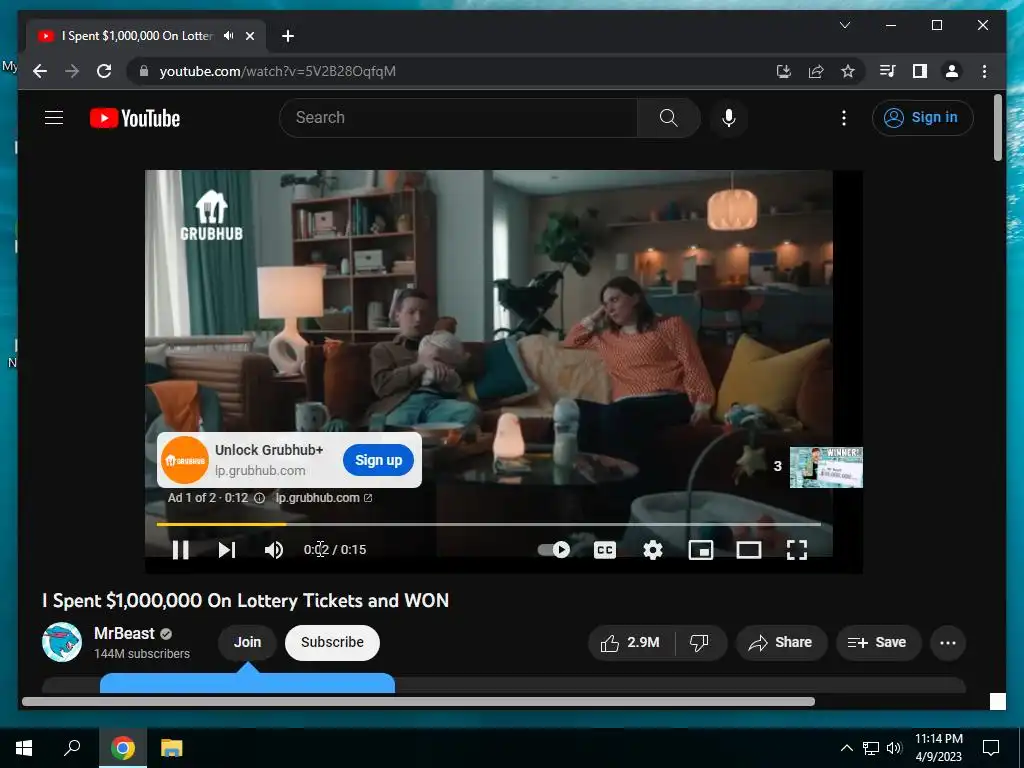Image resolution: width=1024 pixels, height=768 pixels.
Task: Switch to miniplayer mode
Action: (x=701, y=550)
